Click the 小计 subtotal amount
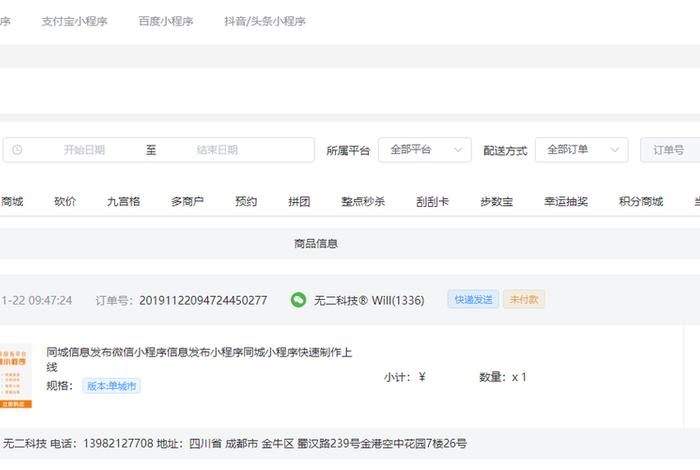This screenshot has height=470, width=700. (x=405, y=378)
